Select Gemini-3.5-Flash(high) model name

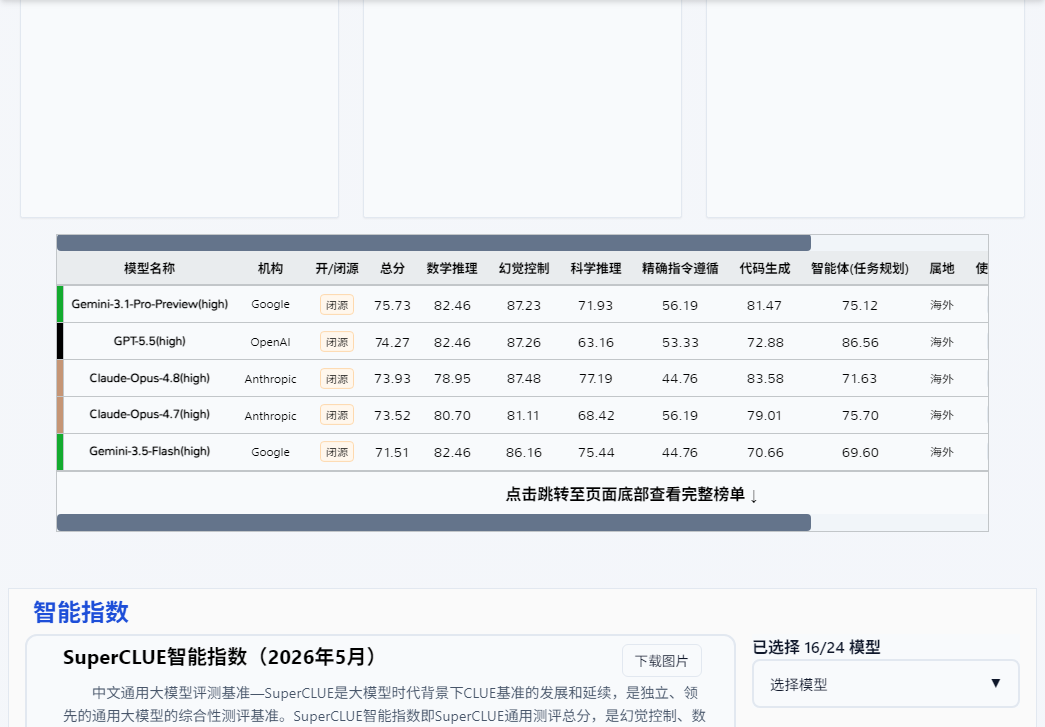(x=149, y=451)
